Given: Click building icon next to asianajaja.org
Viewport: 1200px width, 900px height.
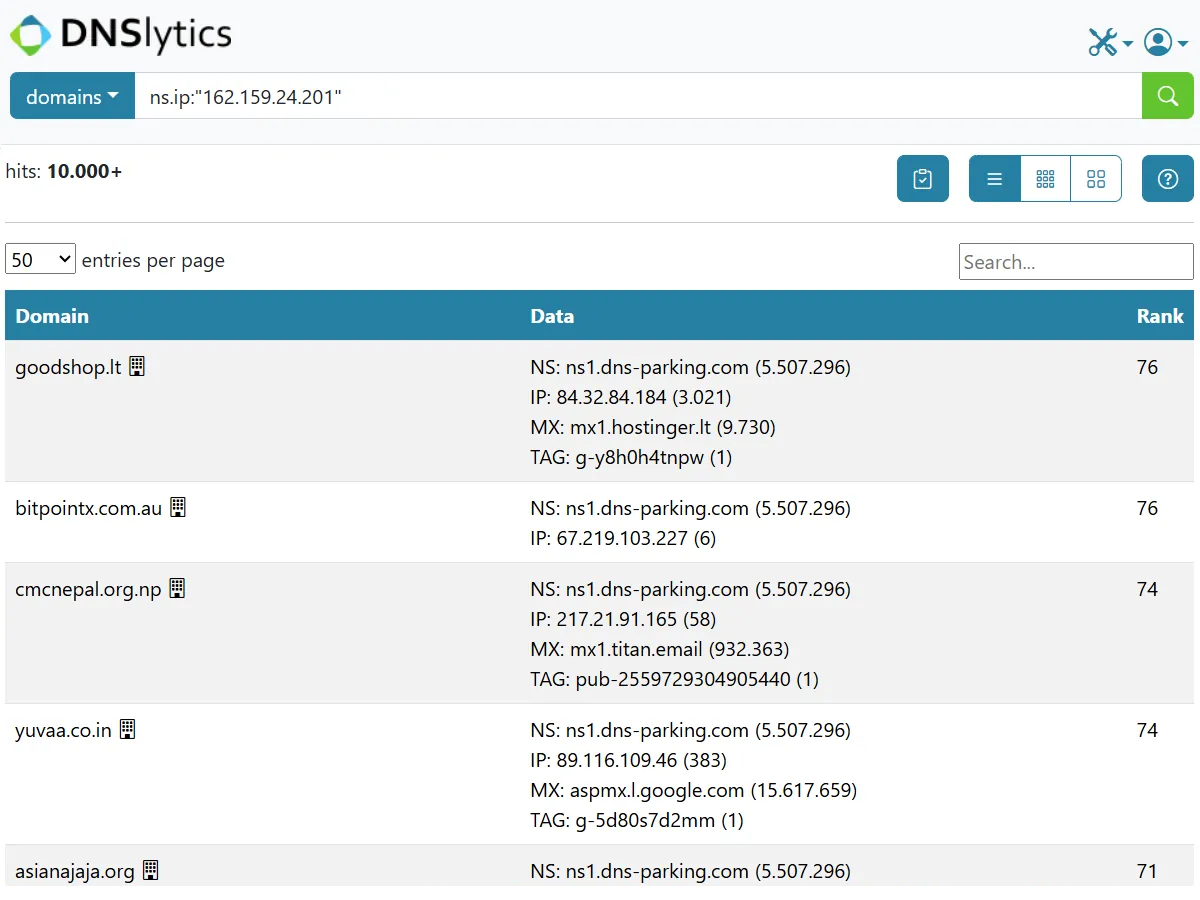Looking at the screenshot, I should (x=150, y=870).
